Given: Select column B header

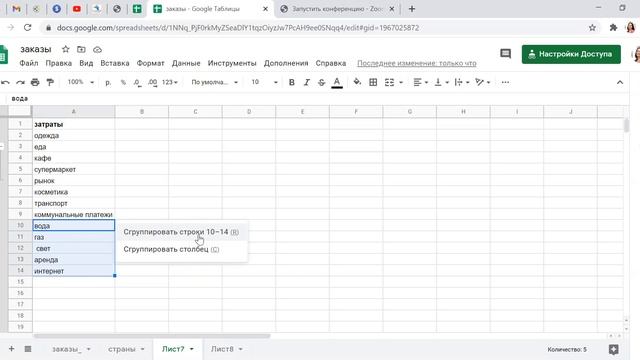Looking at the screenshot, I should [142, 112].
